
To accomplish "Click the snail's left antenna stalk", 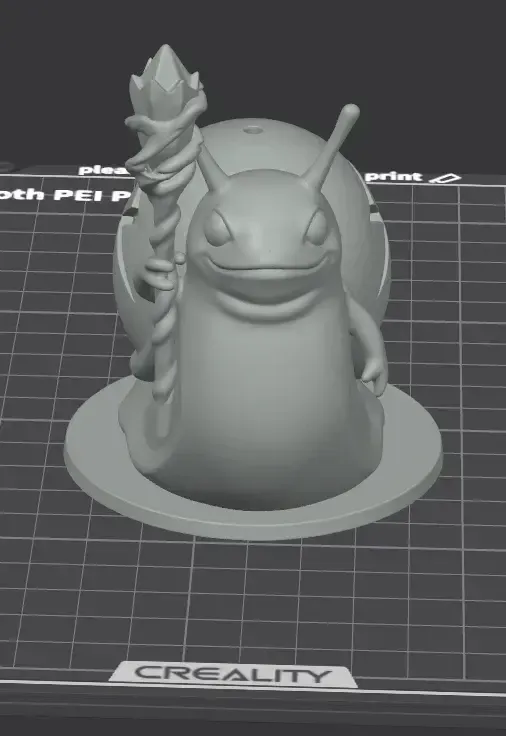I will 212,166.
